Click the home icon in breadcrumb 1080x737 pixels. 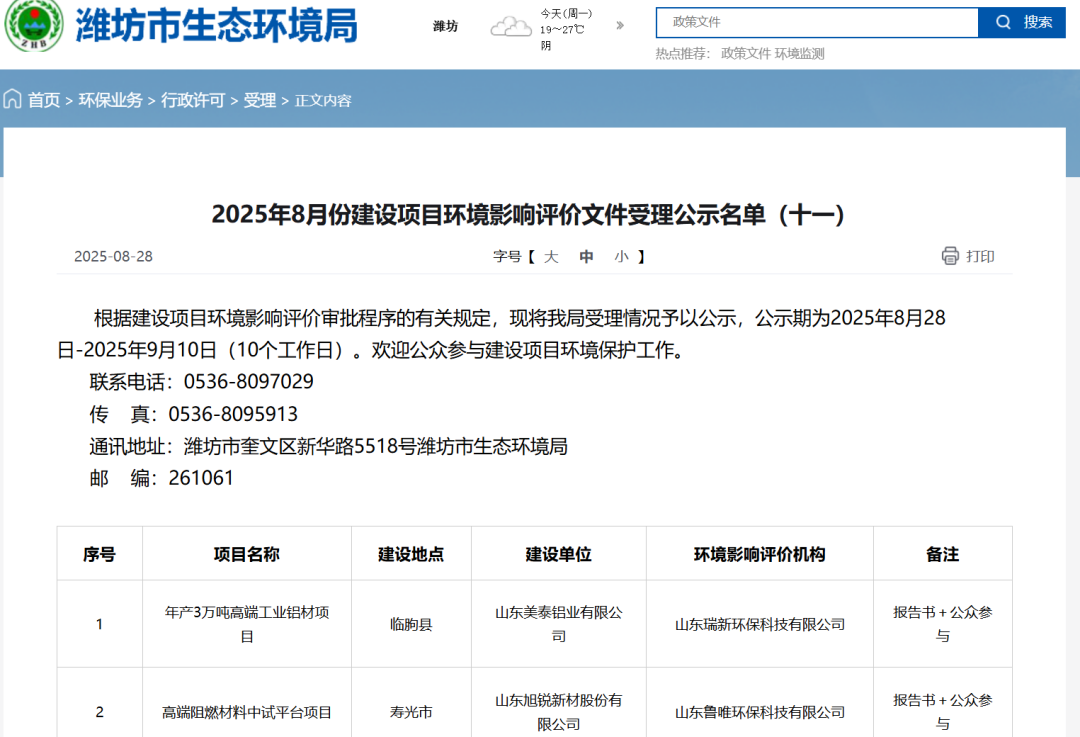[12, 99]
